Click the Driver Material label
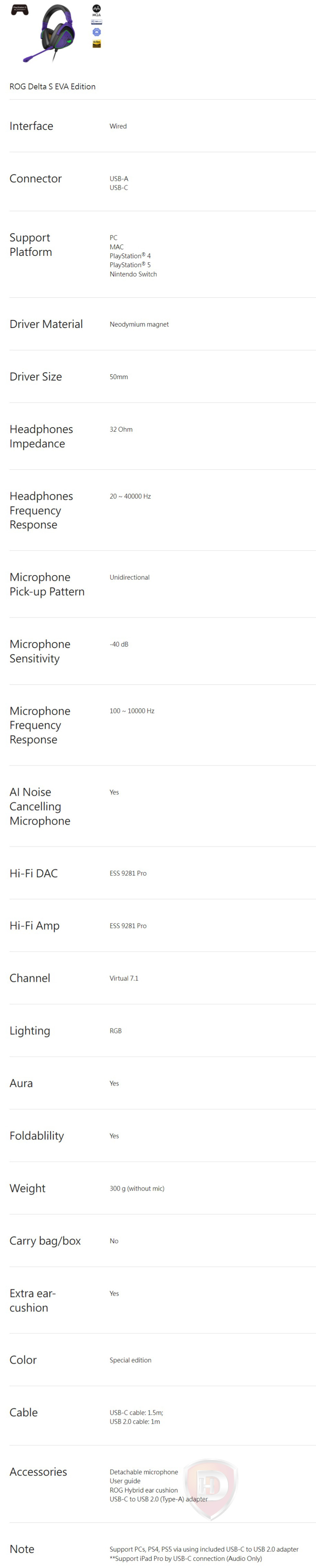 pyautogui.click(x=46, y=324)
